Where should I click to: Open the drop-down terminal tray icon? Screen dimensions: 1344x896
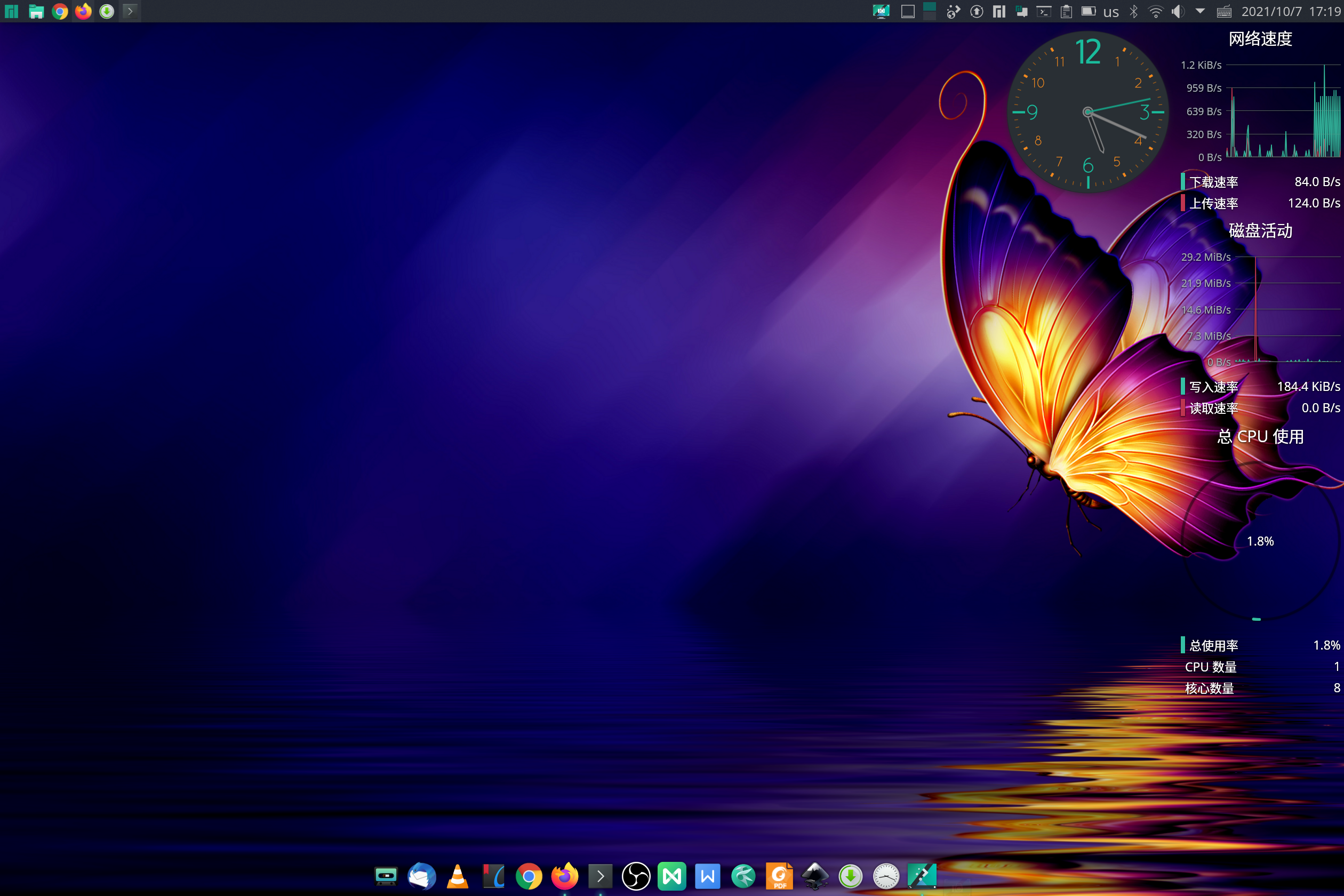1044,11
